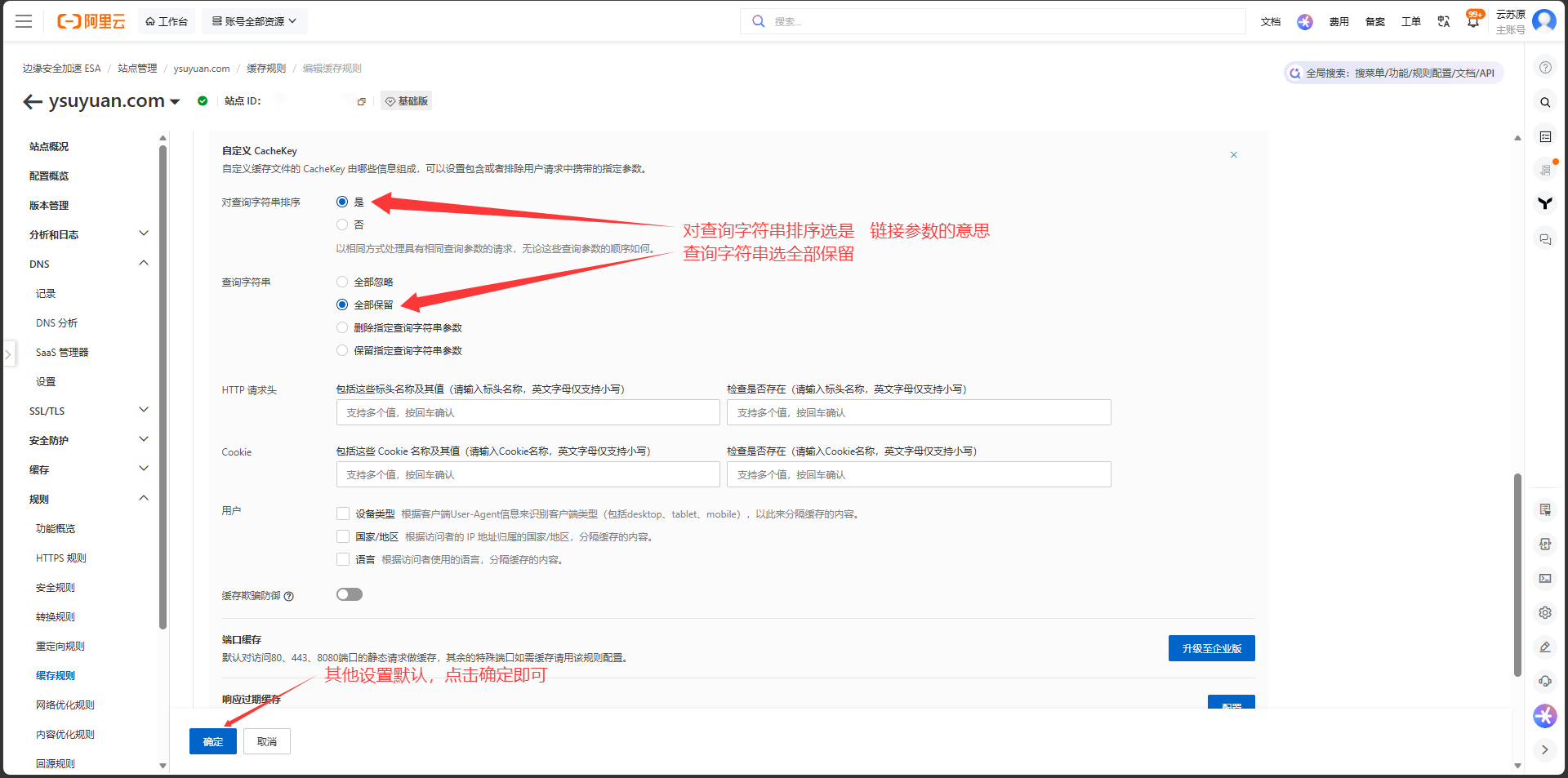Open the shopping cart order icon
Screen dimensions: 1568x778
[1545, 509]
